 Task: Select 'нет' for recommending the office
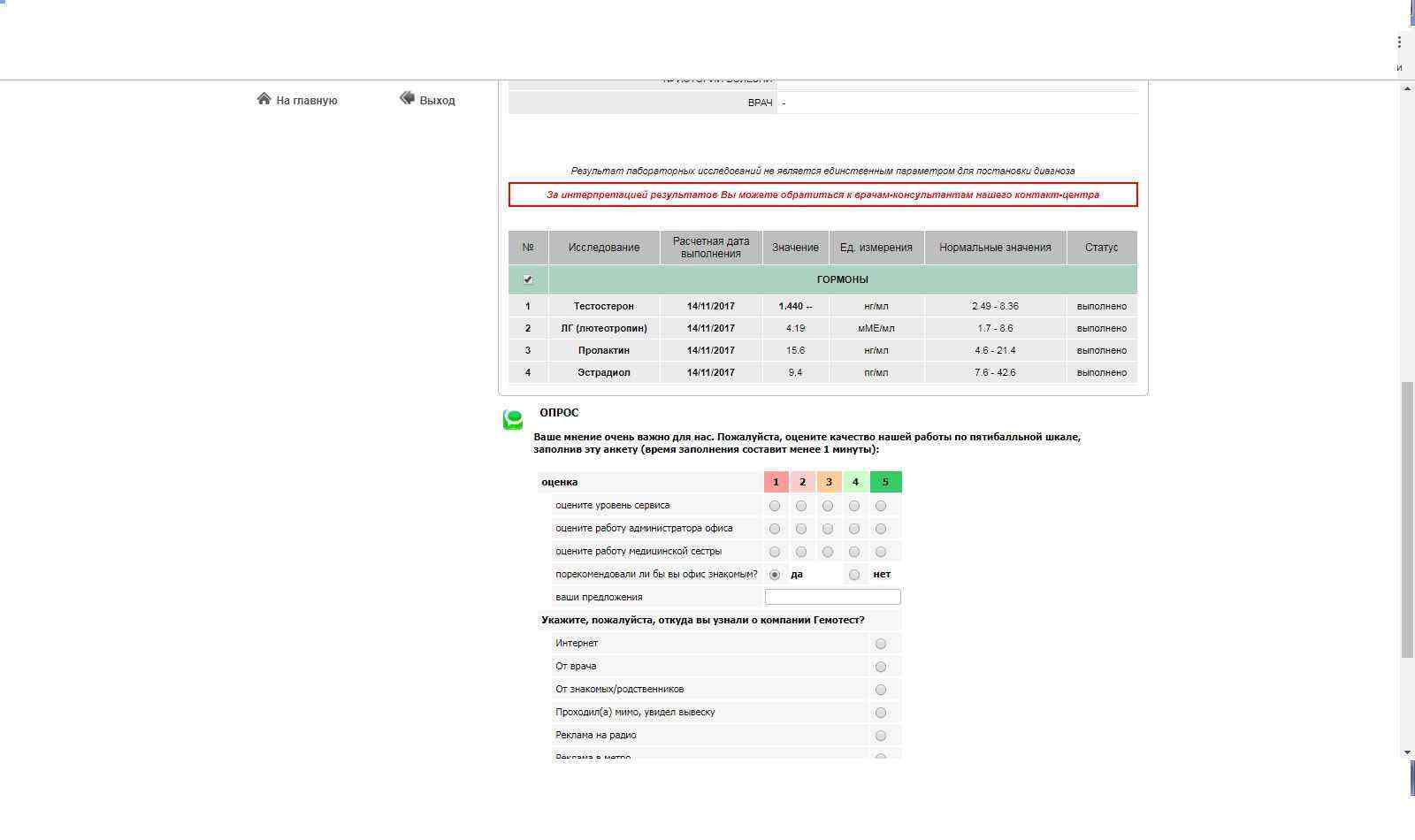[854, 575]
